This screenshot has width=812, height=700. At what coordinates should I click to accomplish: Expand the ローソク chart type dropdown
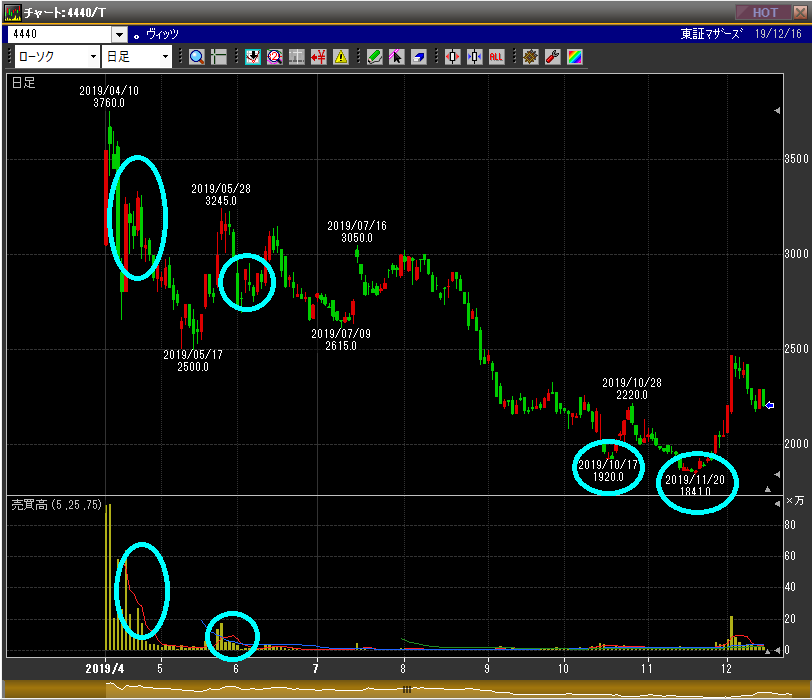93,57
